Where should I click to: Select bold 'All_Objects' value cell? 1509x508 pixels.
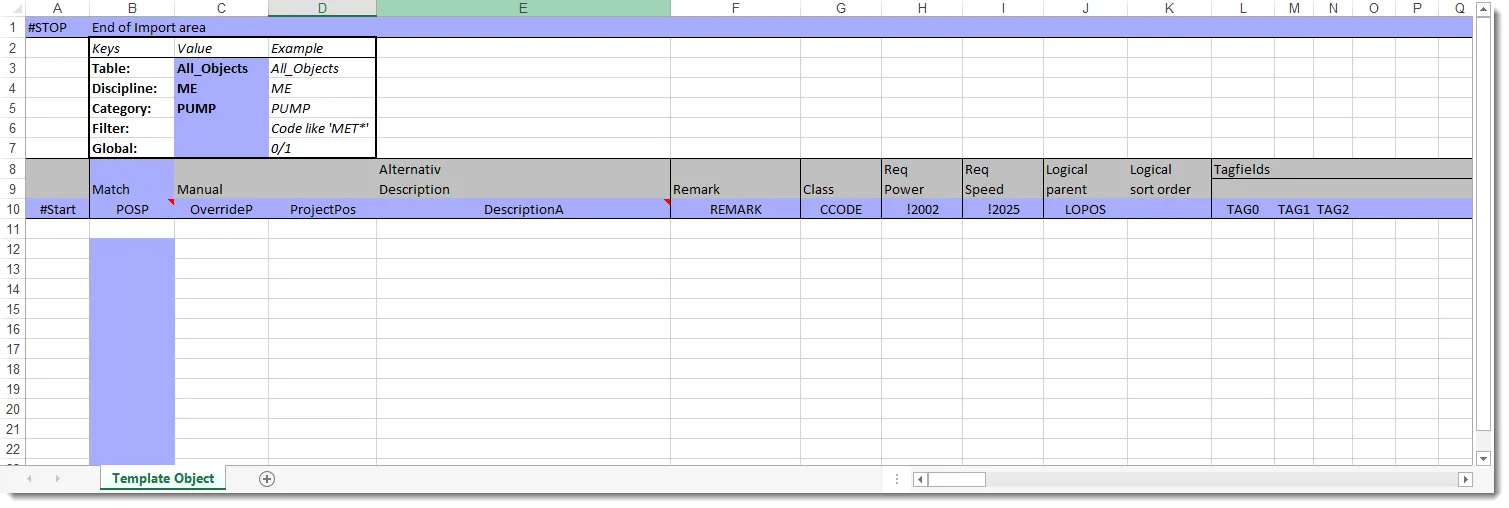(x=221, y=68)
